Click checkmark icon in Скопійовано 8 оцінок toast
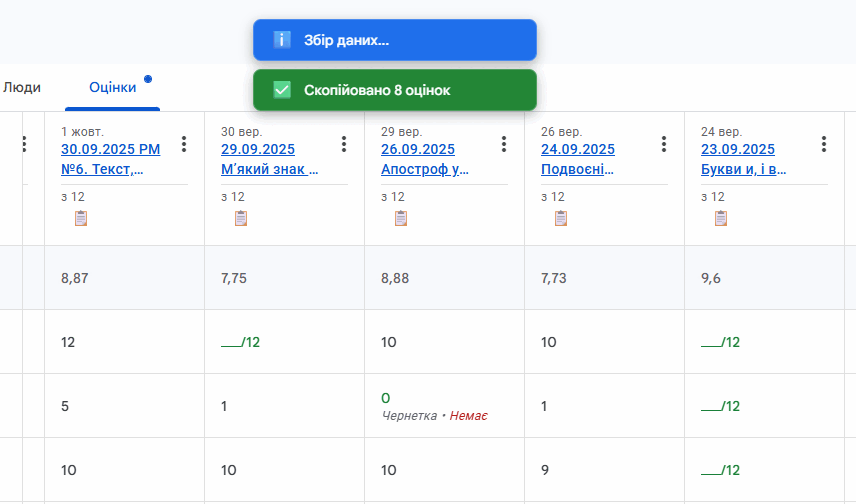Screen dimensions: 856x504 (282, 90)
